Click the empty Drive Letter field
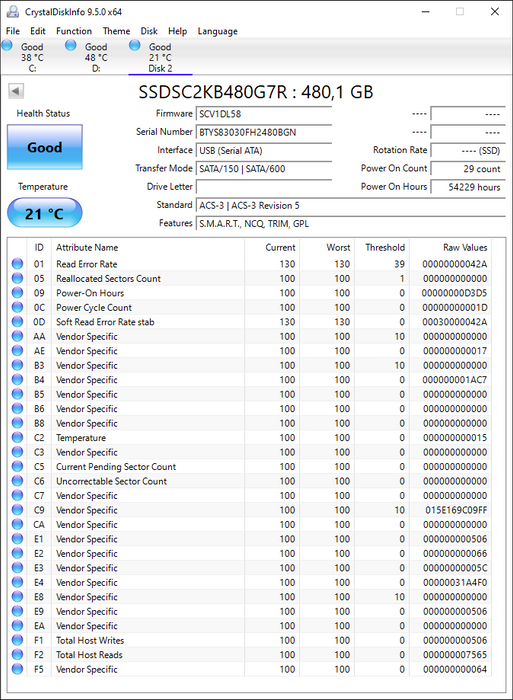513x700 pixels. point(263,187)
